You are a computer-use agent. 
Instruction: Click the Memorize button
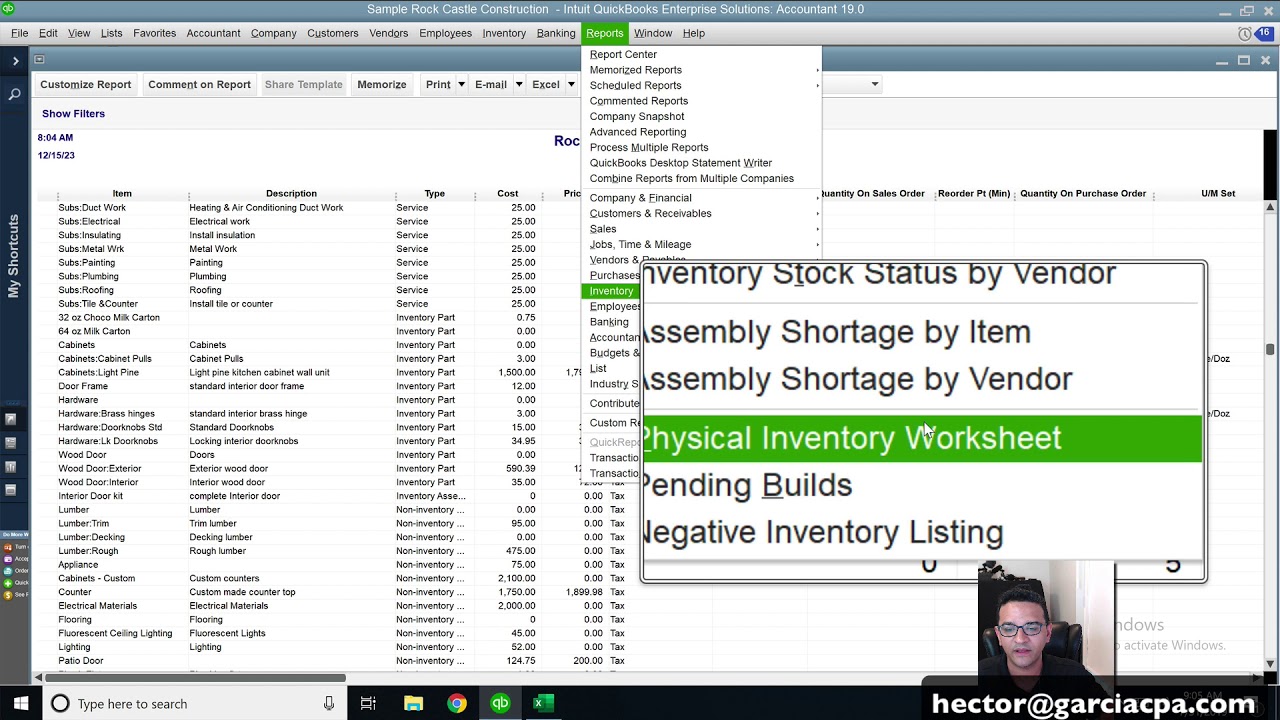pyautogui.click(x=382, y=85)
